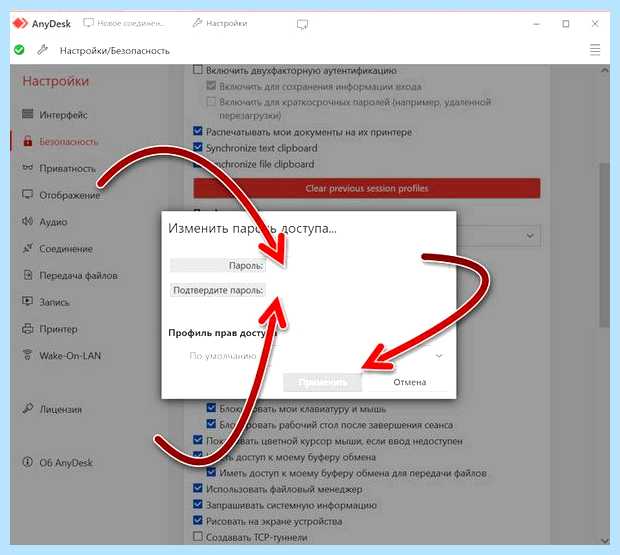Toggle Включить двухфакторную аутентификацию checkbox

tap(198, 70)
